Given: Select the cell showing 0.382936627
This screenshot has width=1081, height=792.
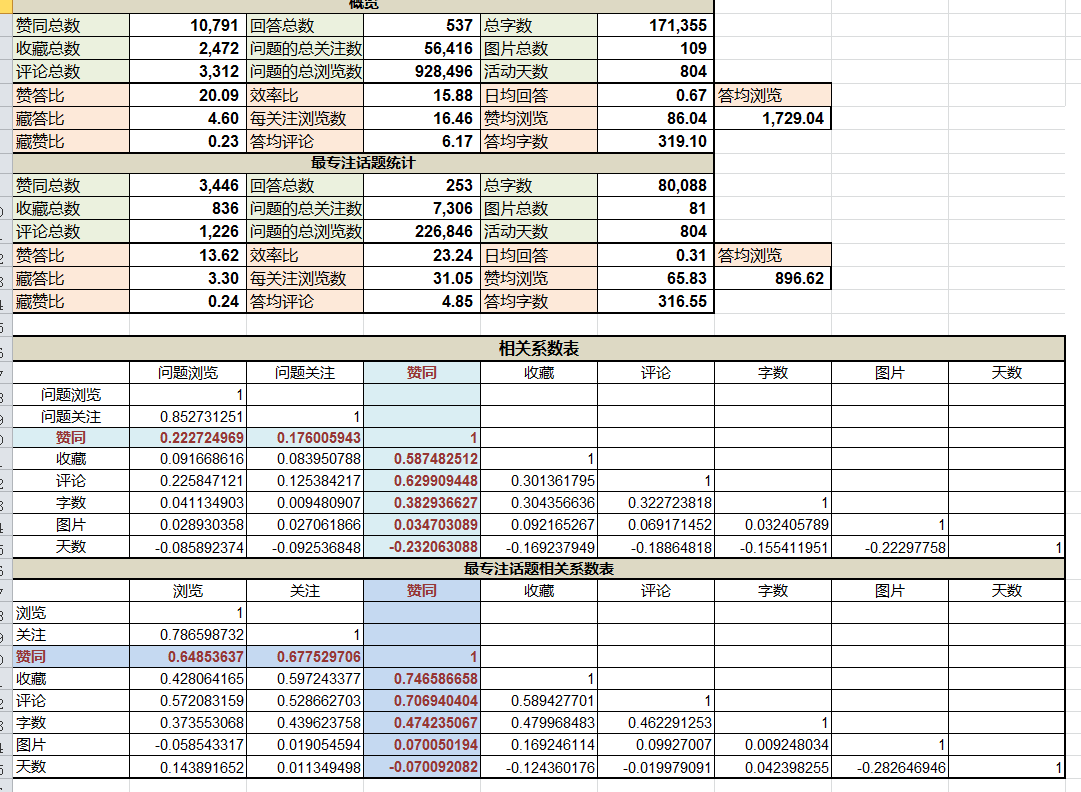Looking at the screenshot, I should tap(421, 503).
